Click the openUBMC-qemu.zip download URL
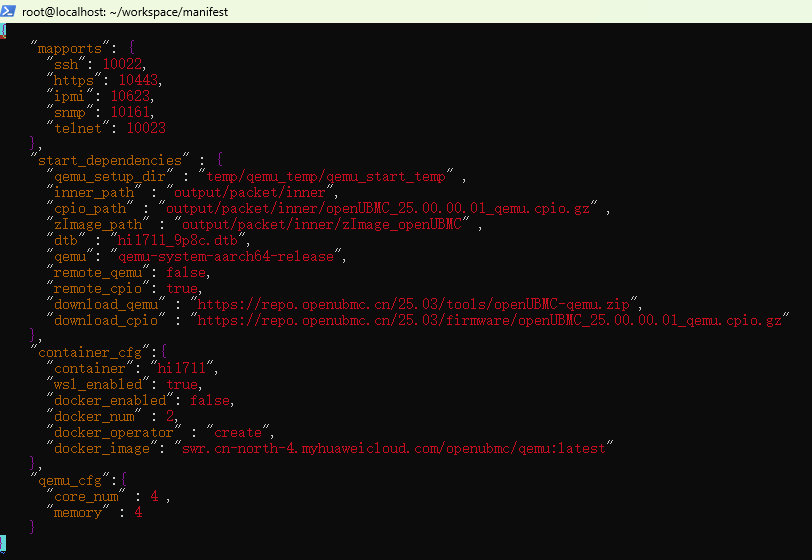The image size is (812, 560). pos(416,304)
